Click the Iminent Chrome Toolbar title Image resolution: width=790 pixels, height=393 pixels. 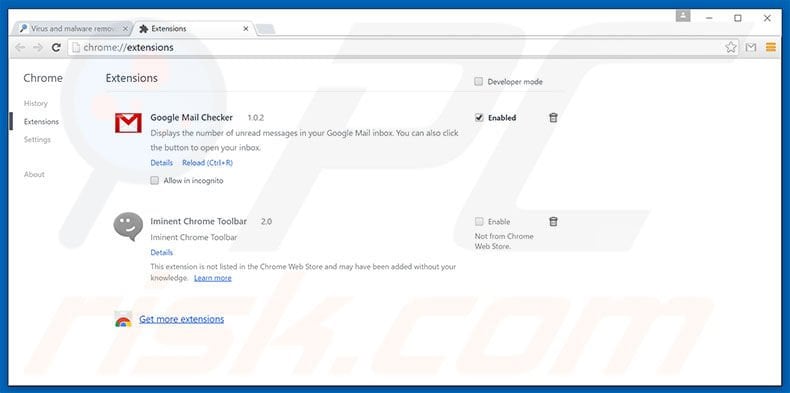pyautogui.click(x=199, y=221)
